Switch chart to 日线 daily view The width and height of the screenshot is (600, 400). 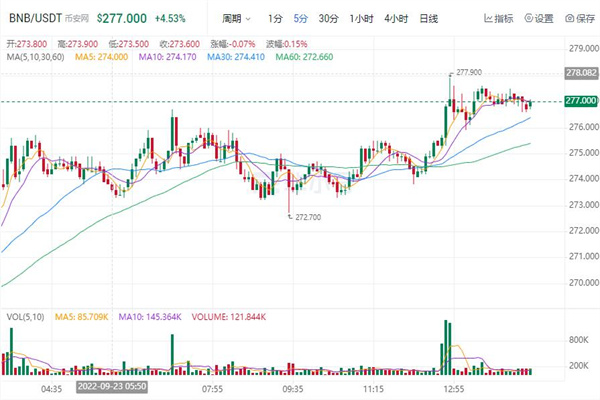pyautogui.click(x=428, y=19)
